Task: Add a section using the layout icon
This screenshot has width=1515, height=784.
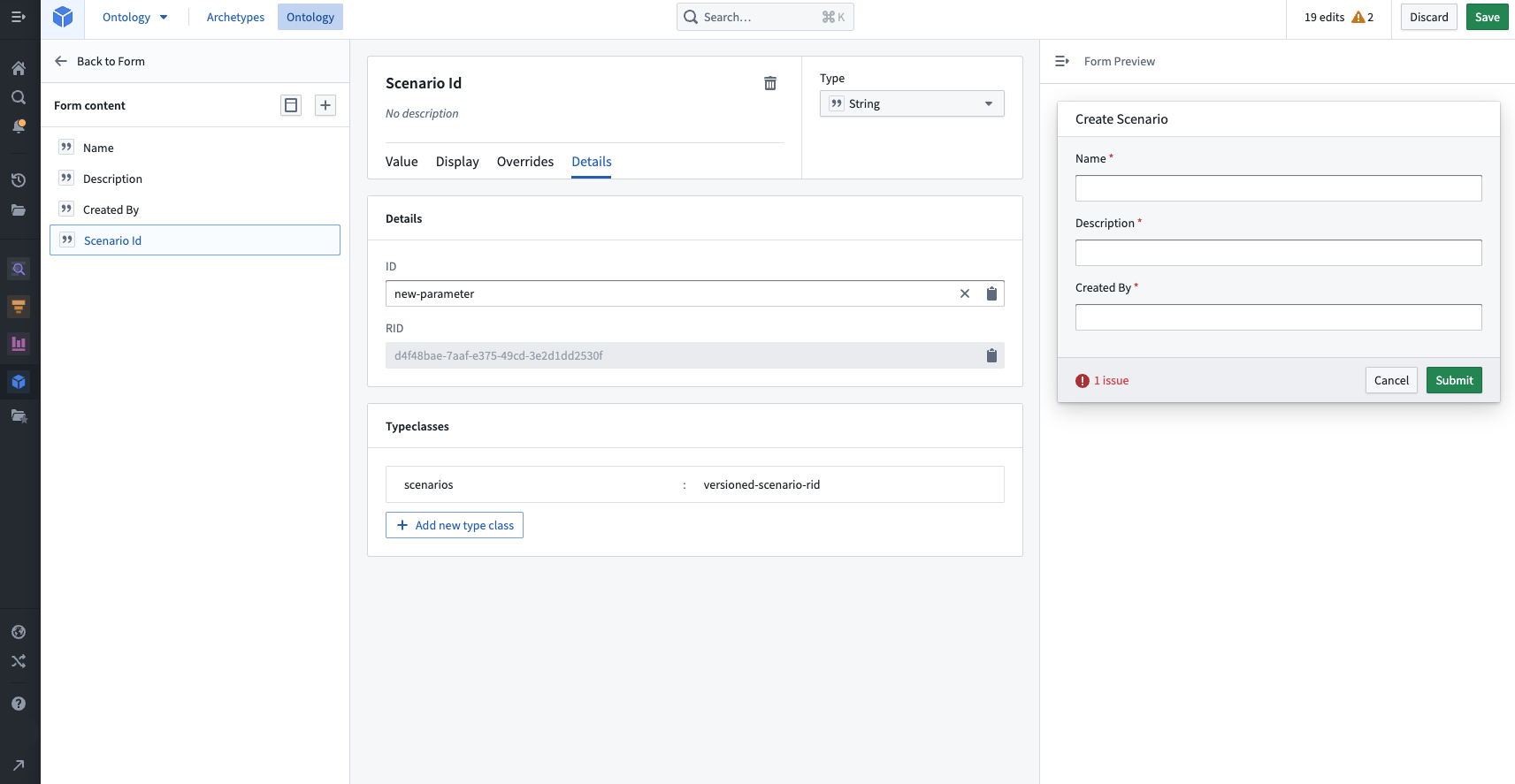Action: point(291,105)
